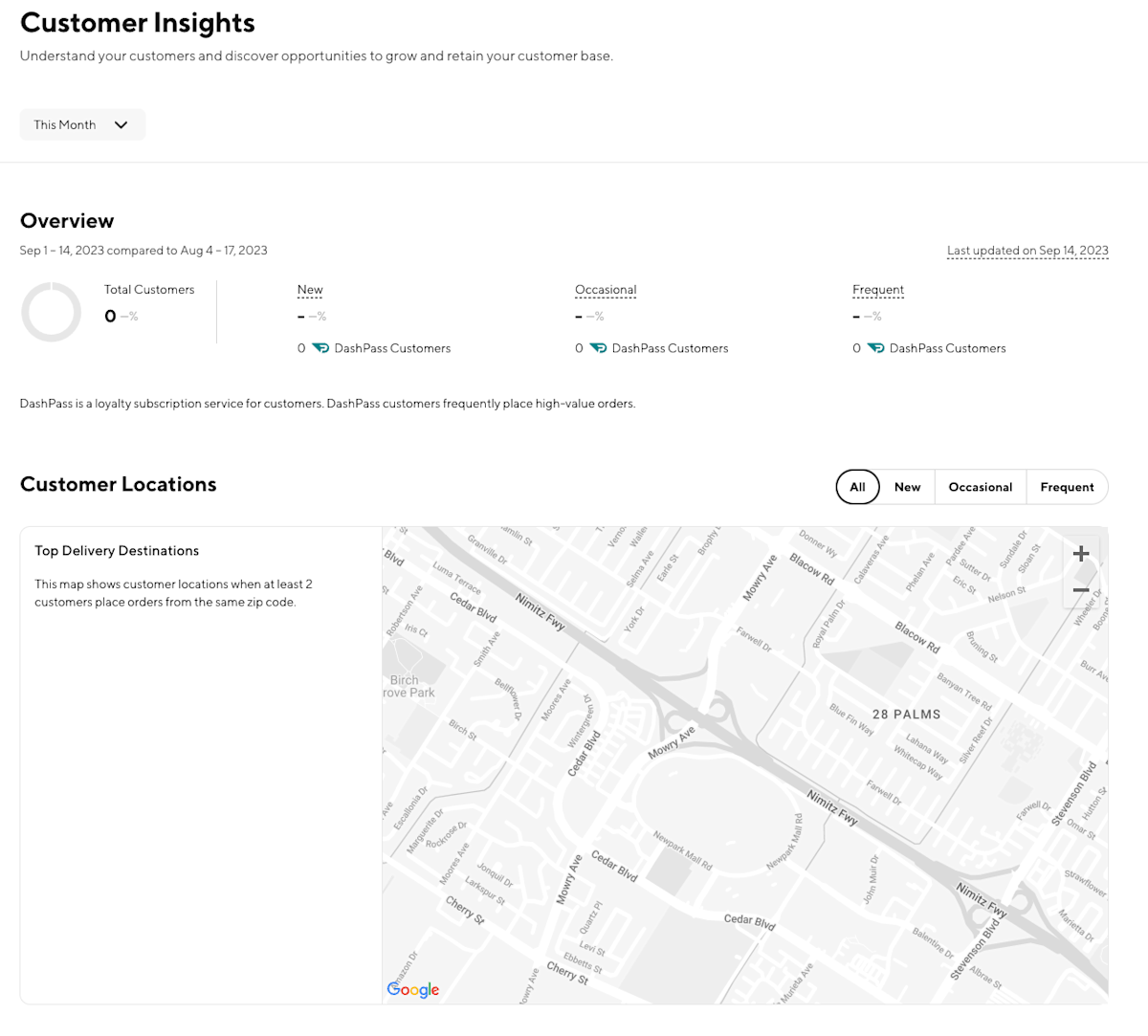Click the underlined Occasional overview heading
1148x1036 pixels.
606,289
